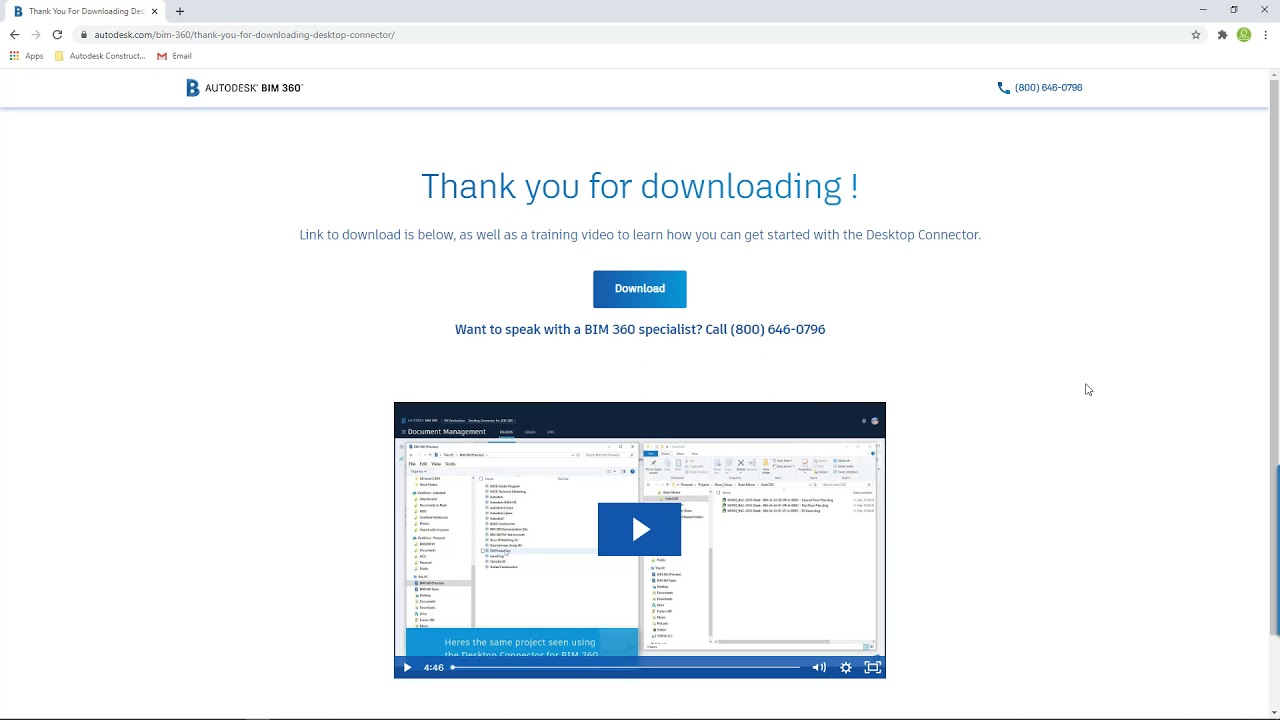1280x720 pixels.
Task: Open the Email bookmark
Action: tap(174, 56)
